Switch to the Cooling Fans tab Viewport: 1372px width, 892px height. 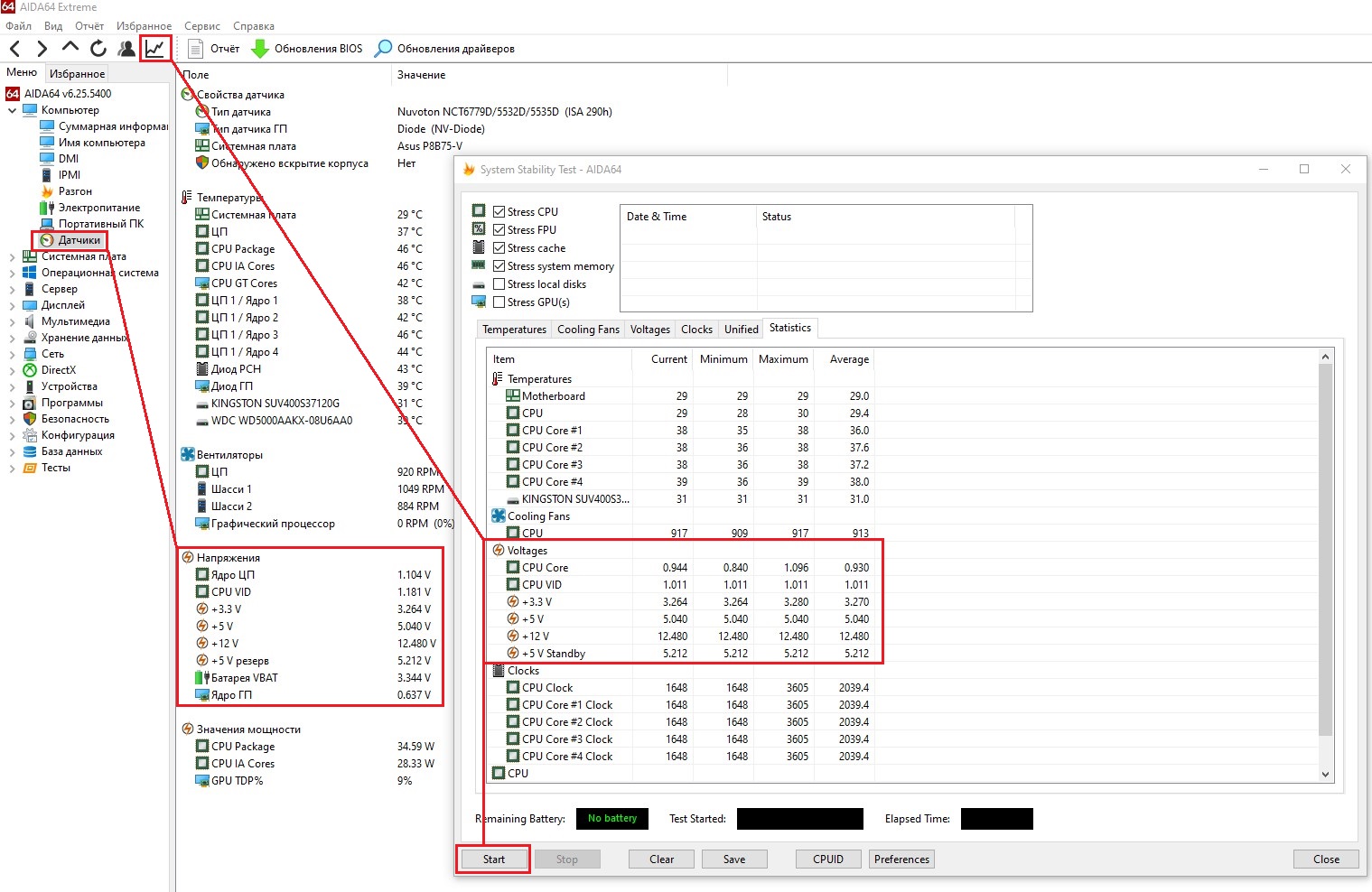(588, 330)
